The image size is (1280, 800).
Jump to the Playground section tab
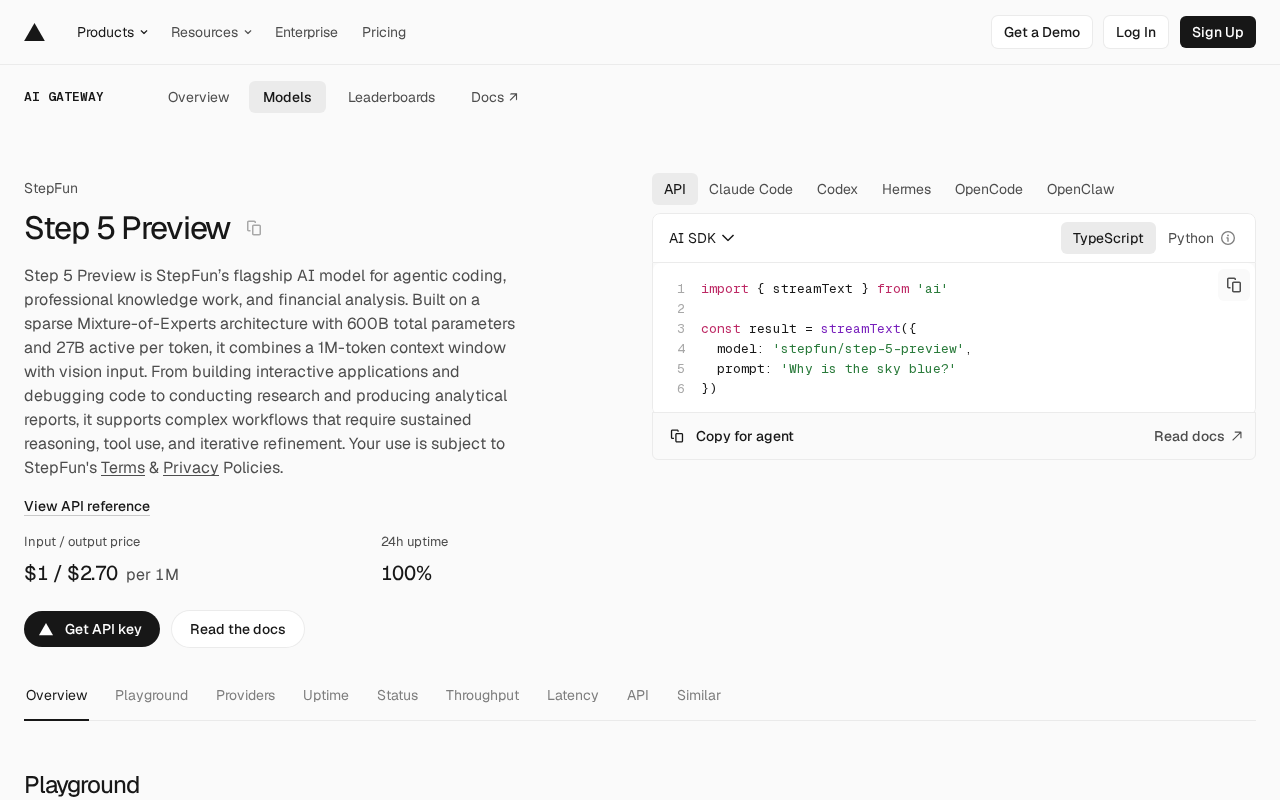point(152,695)
